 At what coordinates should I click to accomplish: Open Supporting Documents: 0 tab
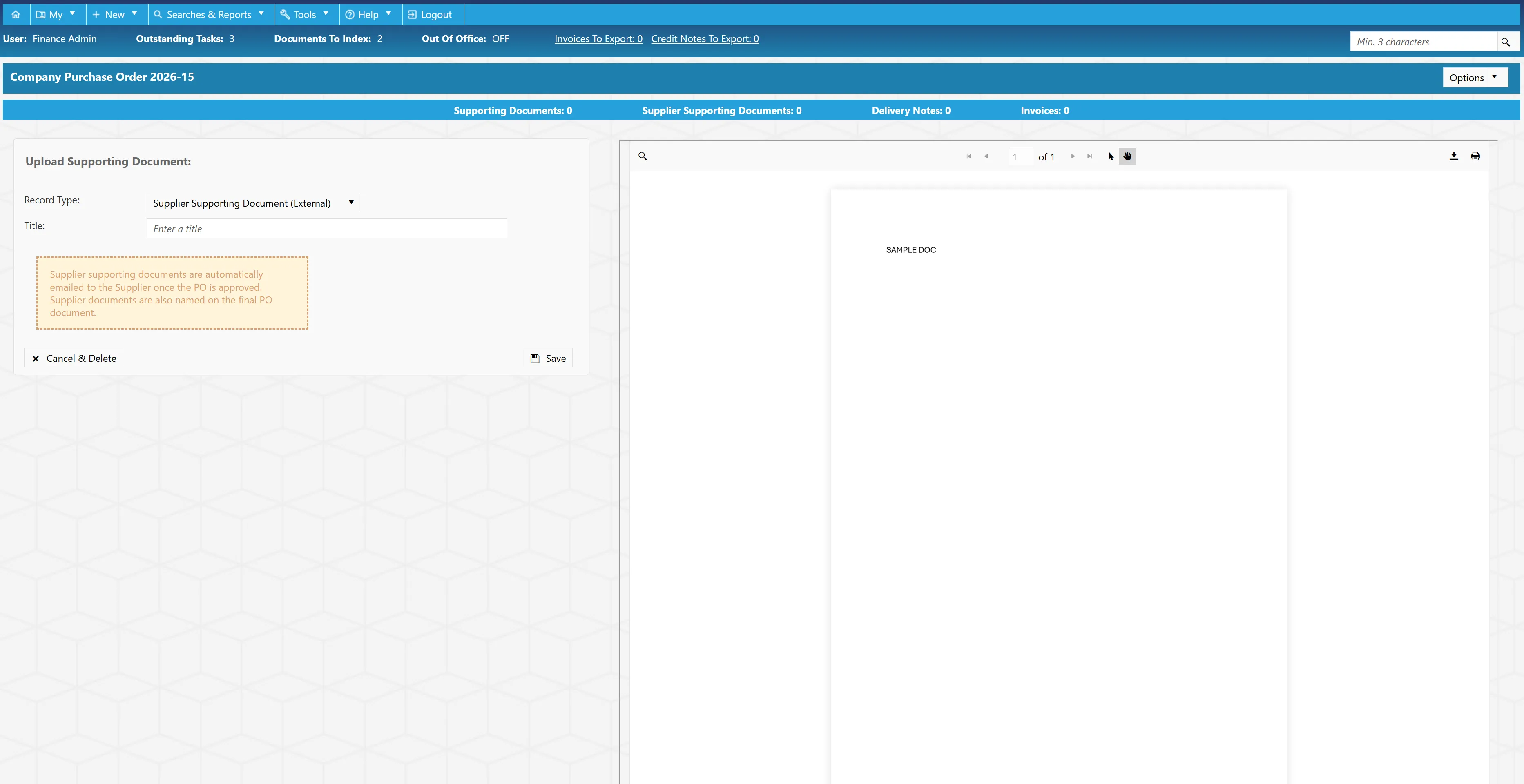(x=512, y=111)
